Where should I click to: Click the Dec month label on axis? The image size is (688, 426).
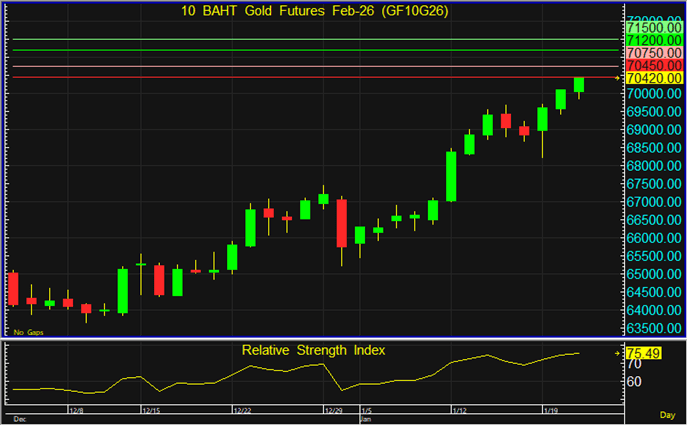pyautogui.click(x=18, y=419)
